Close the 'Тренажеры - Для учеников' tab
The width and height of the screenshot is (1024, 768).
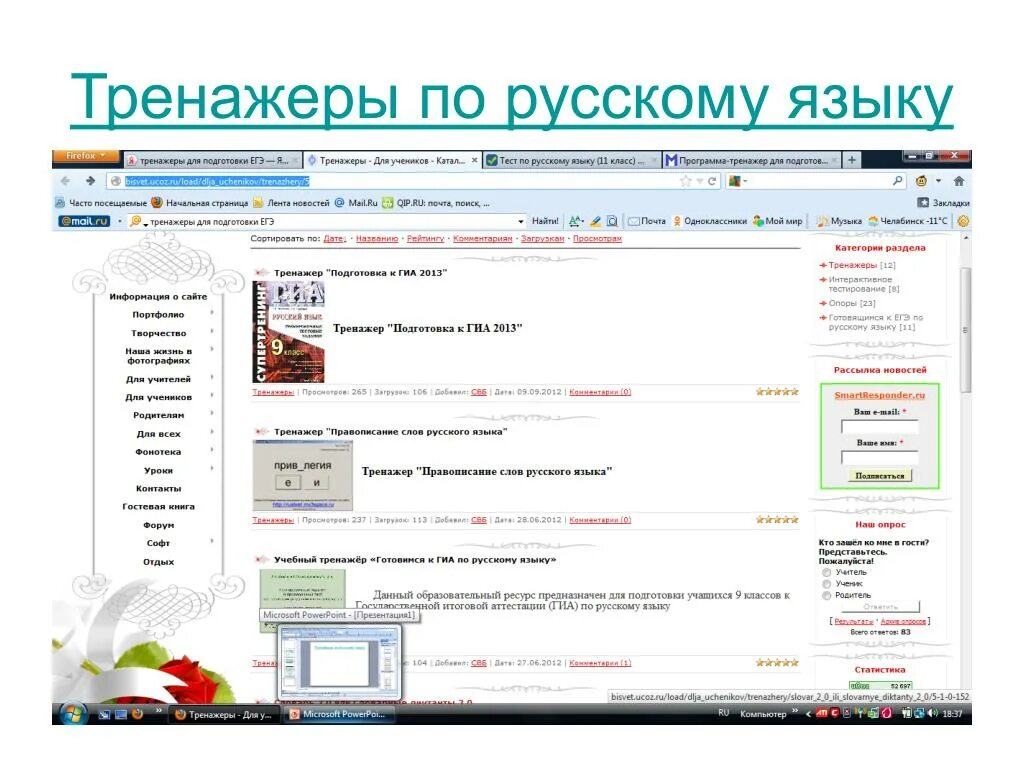click(475, 160)
